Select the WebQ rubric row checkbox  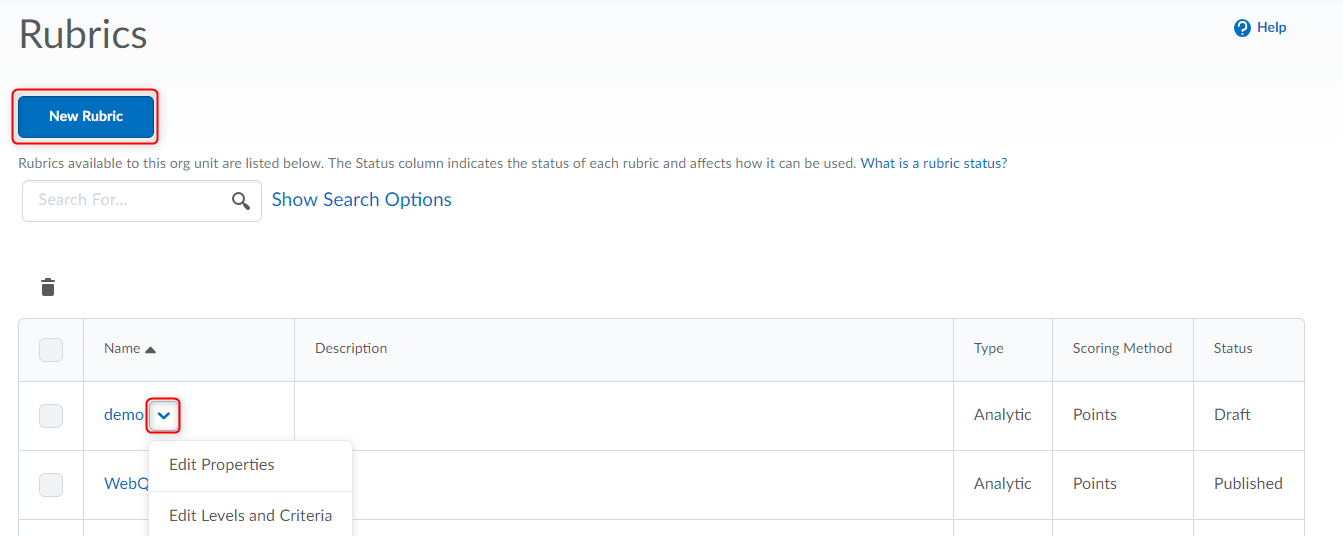click(x=51, y=484)
